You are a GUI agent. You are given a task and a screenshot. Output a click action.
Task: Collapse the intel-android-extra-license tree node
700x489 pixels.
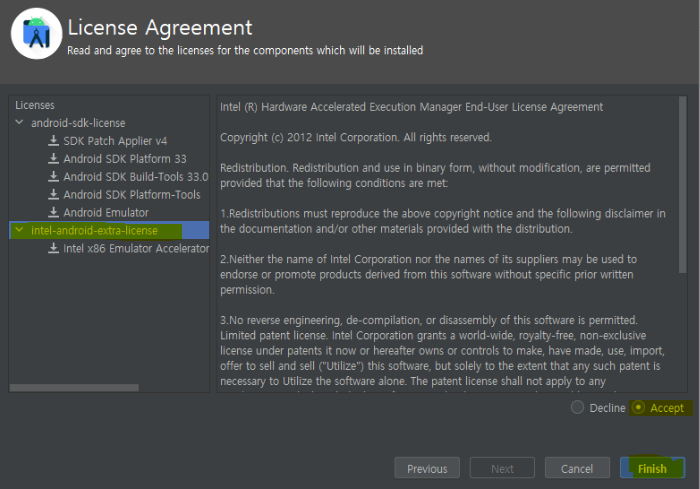click(19, 230)
